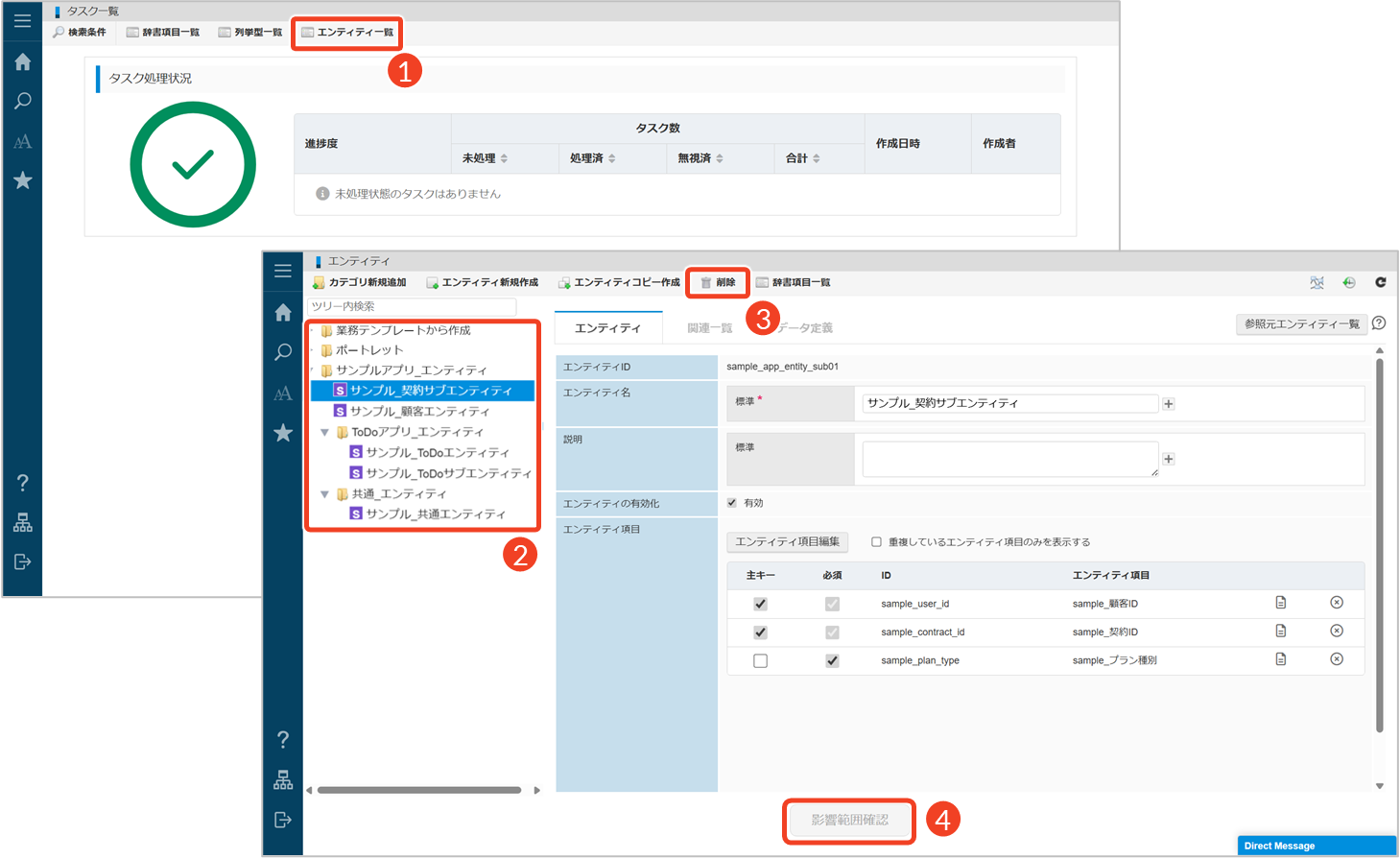Click the refresh icon at the entity toolbar's right
This screenshot has width=1400, height=859.
coord(1380,282)
